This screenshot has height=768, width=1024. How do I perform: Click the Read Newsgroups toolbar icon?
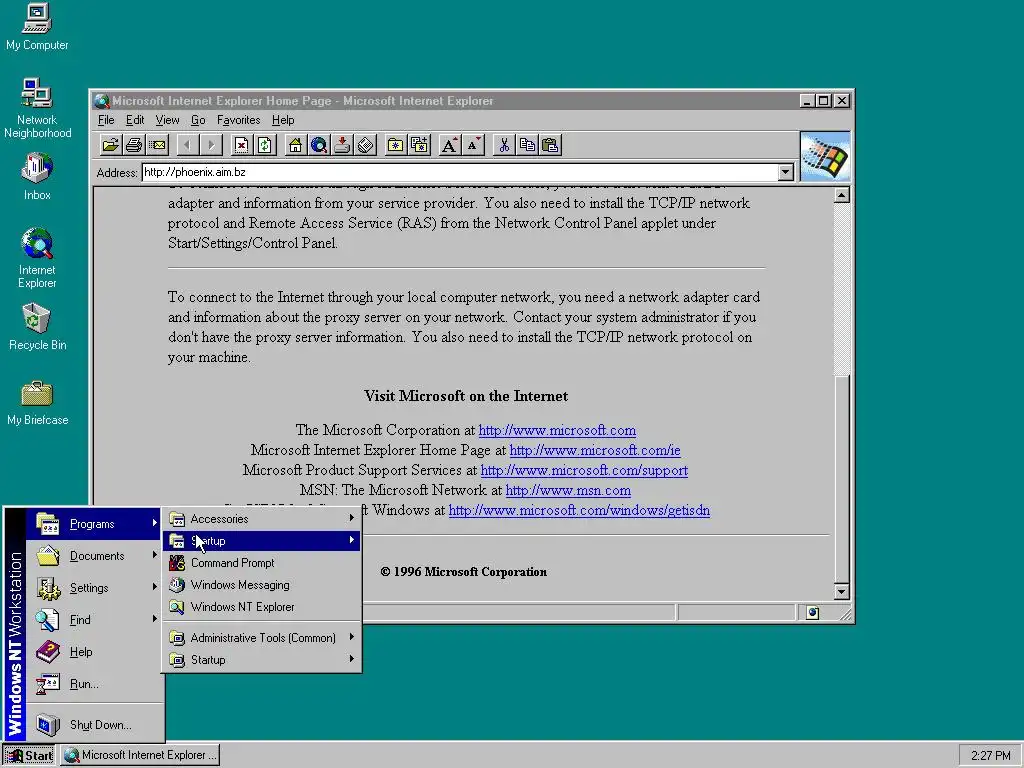pos(342,145)
